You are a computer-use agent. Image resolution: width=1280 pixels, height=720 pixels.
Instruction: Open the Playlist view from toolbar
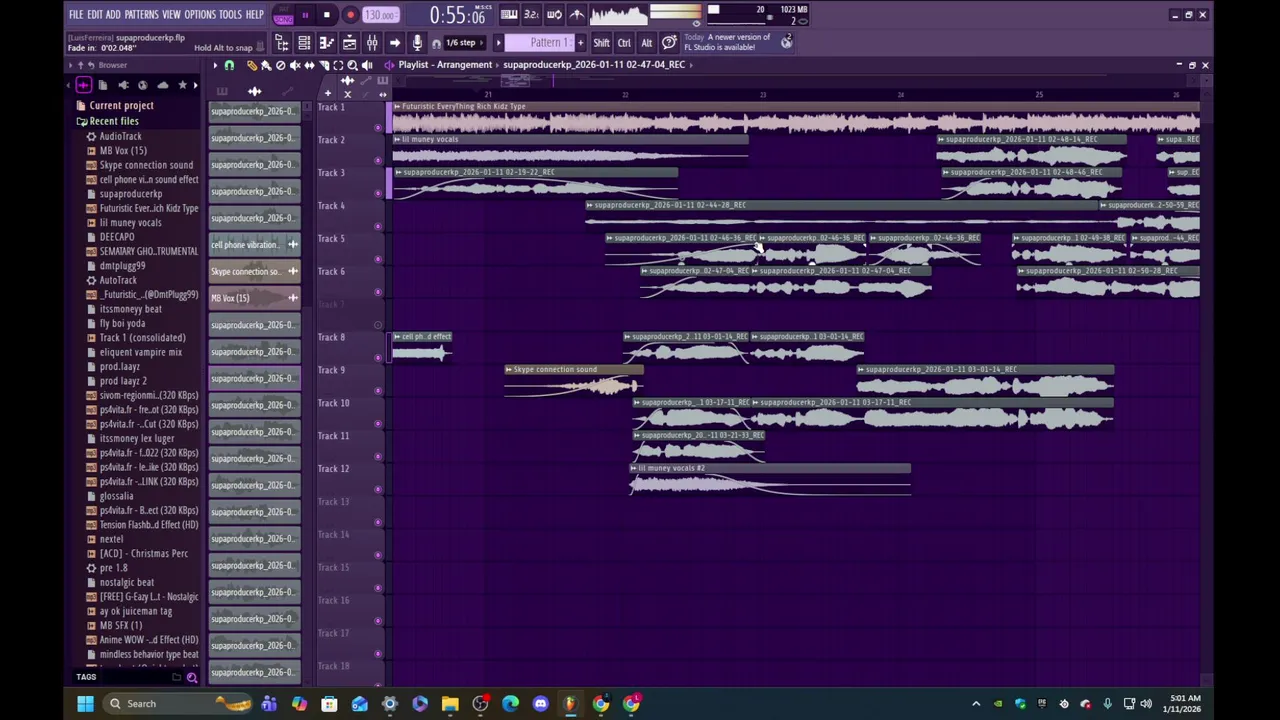(x=349, y=43)
